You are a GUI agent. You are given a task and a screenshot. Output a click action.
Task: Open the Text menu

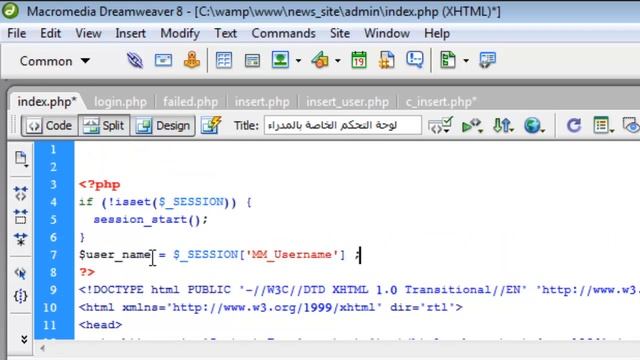(225, 33)
